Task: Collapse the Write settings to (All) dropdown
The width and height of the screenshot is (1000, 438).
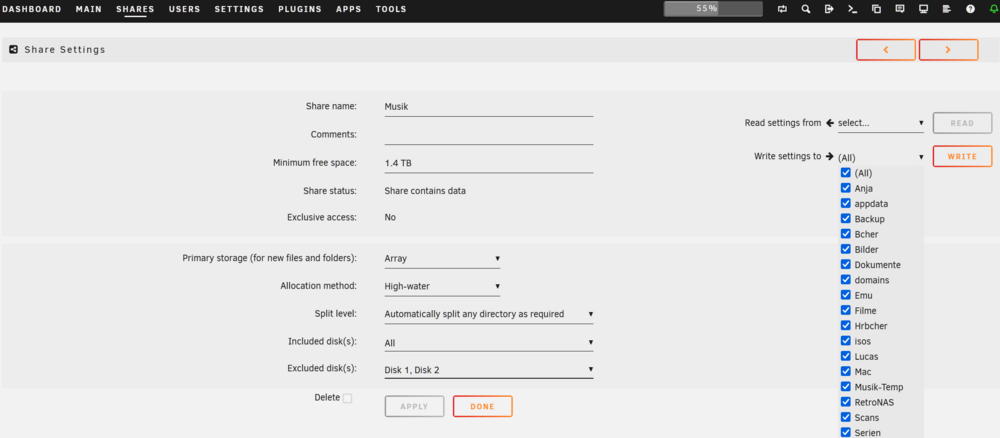Action: (880, 157)
